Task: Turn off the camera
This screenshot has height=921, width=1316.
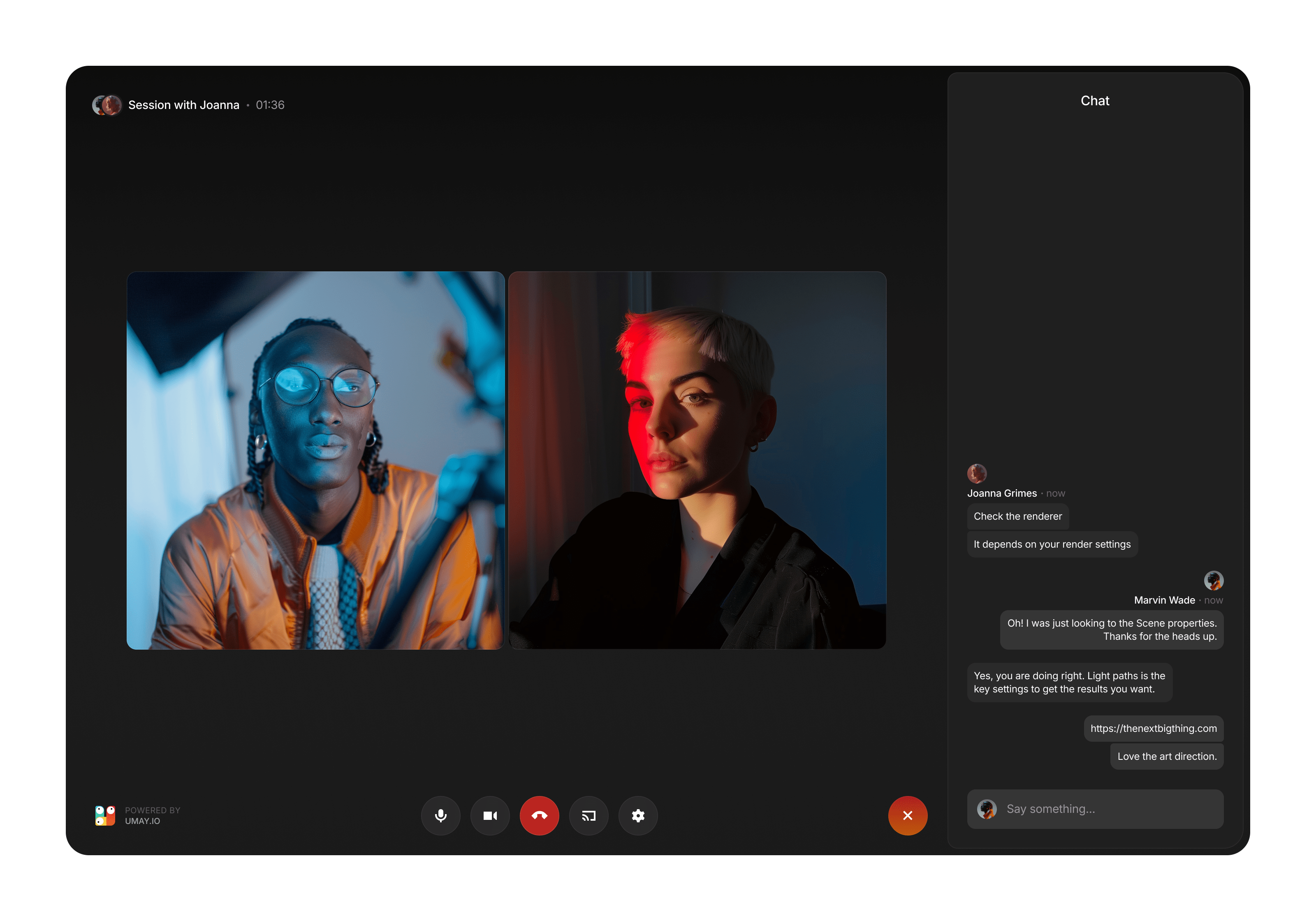Action: coord(490,815)
